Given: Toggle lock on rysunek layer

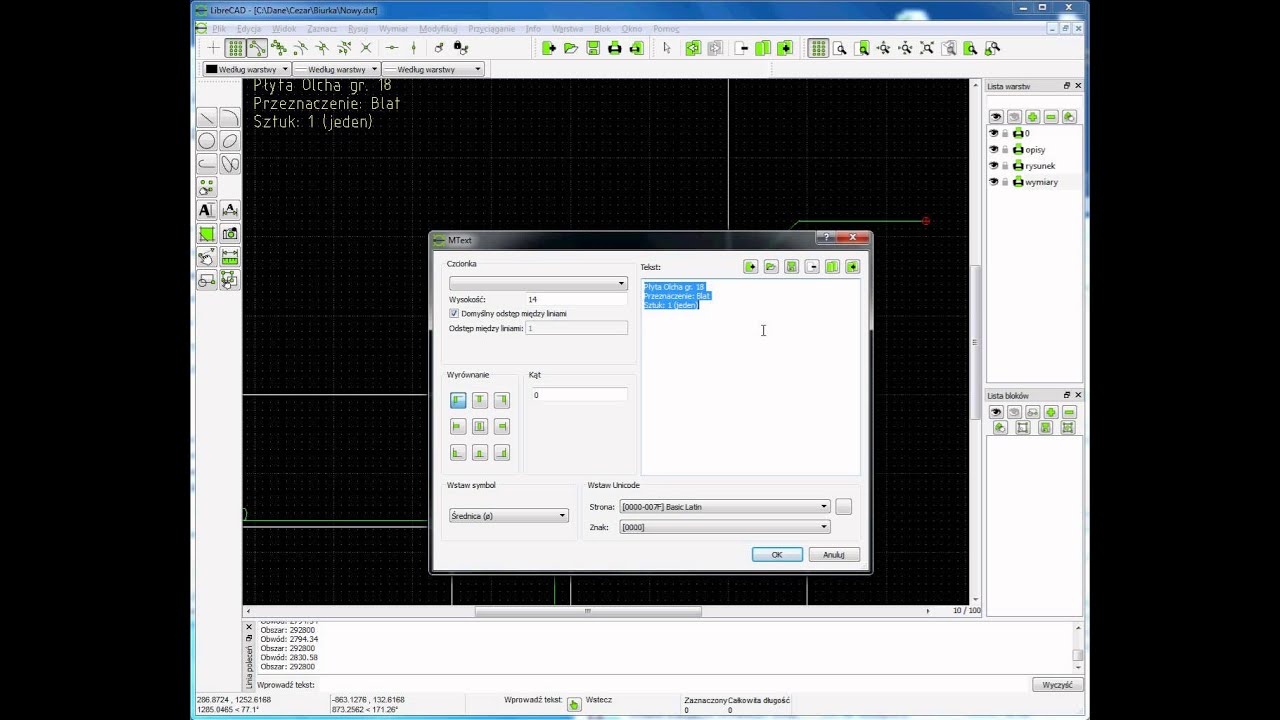Looking at the screenshot, I should pos(1006,166).
